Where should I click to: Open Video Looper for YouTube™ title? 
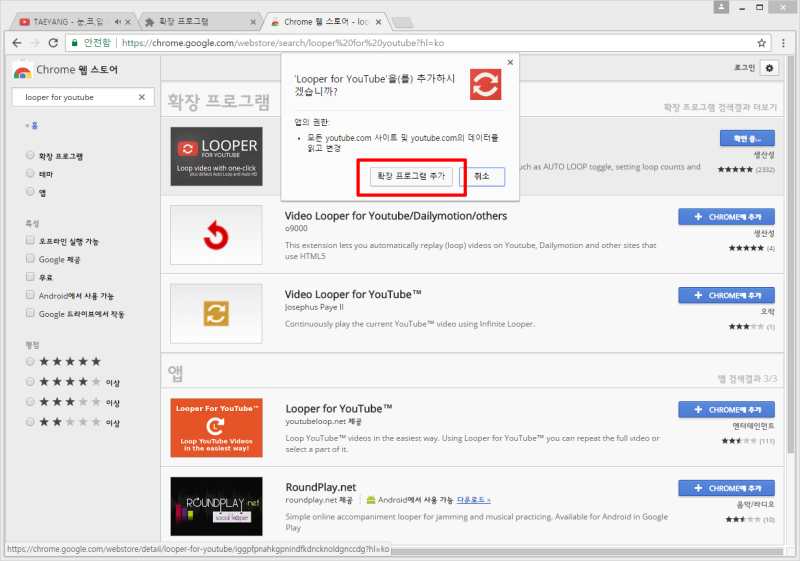pyautogui.click(x=353, y=294)
